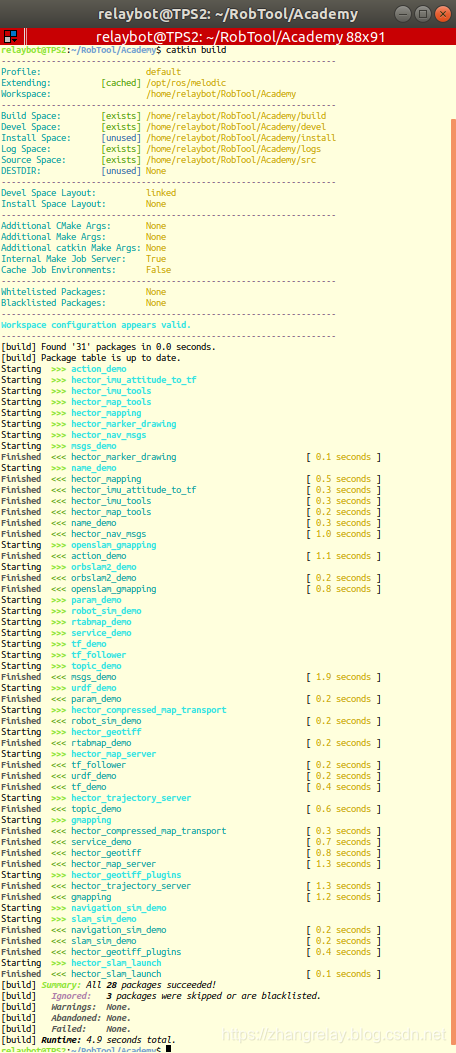Select the Extending path '/opt/ros/melodic'

[x=184, y=83]
